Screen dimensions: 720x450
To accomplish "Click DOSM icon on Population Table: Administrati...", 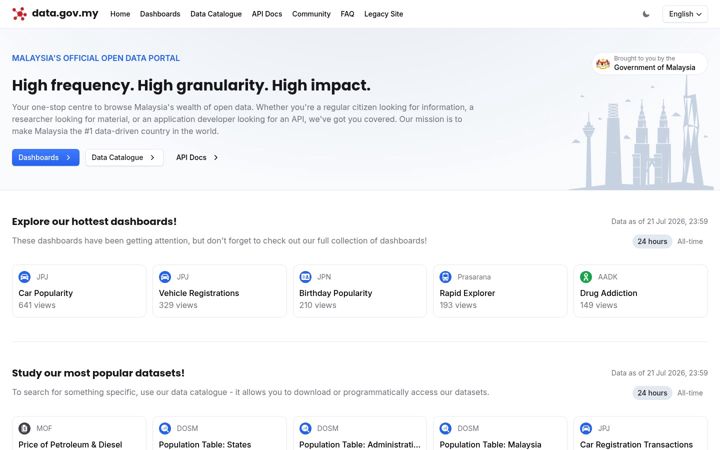I will [x=305, y=428].
